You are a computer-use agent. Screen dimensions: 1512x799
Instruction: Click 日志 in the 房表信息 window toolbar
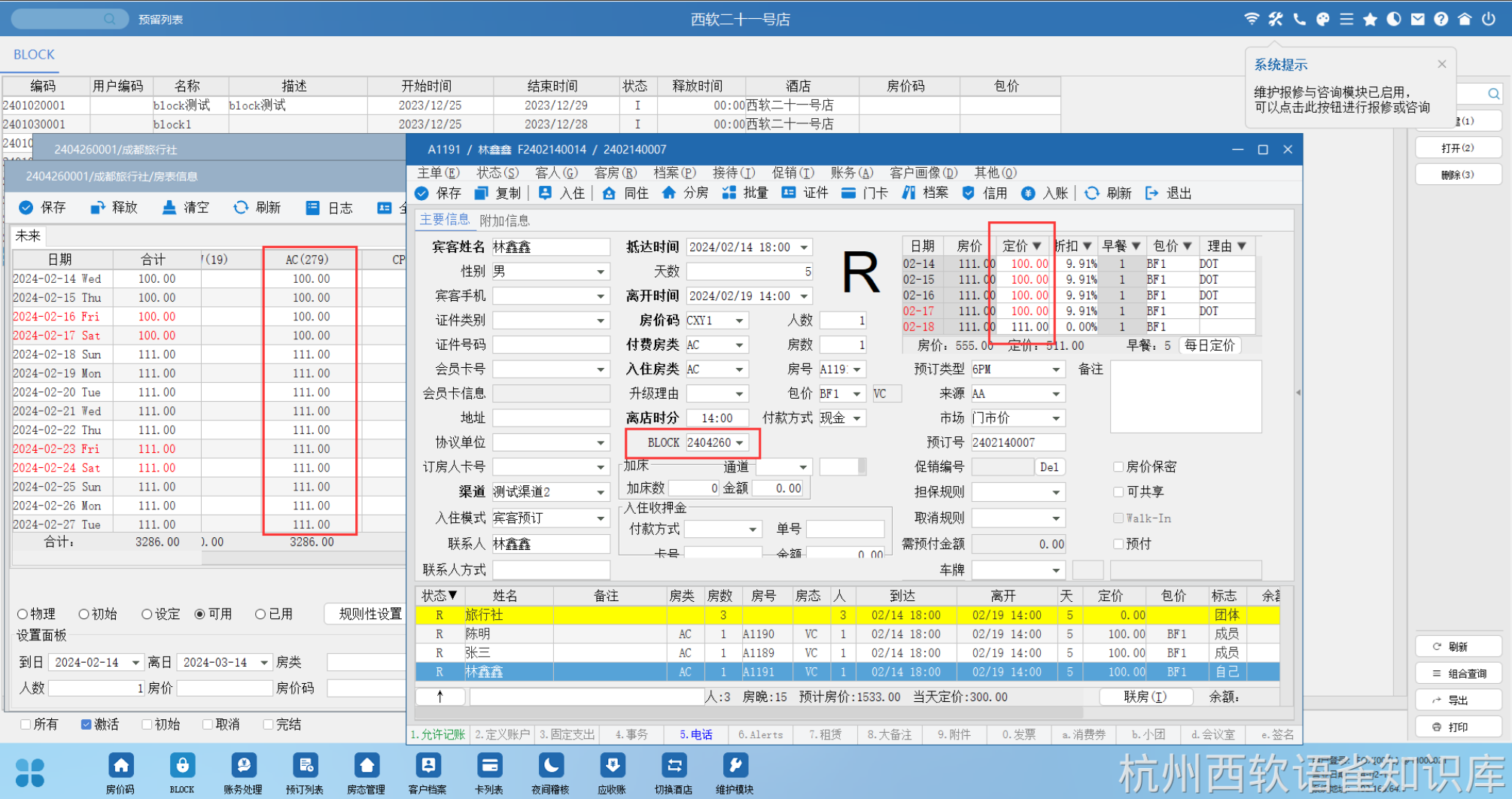(329, 208)
